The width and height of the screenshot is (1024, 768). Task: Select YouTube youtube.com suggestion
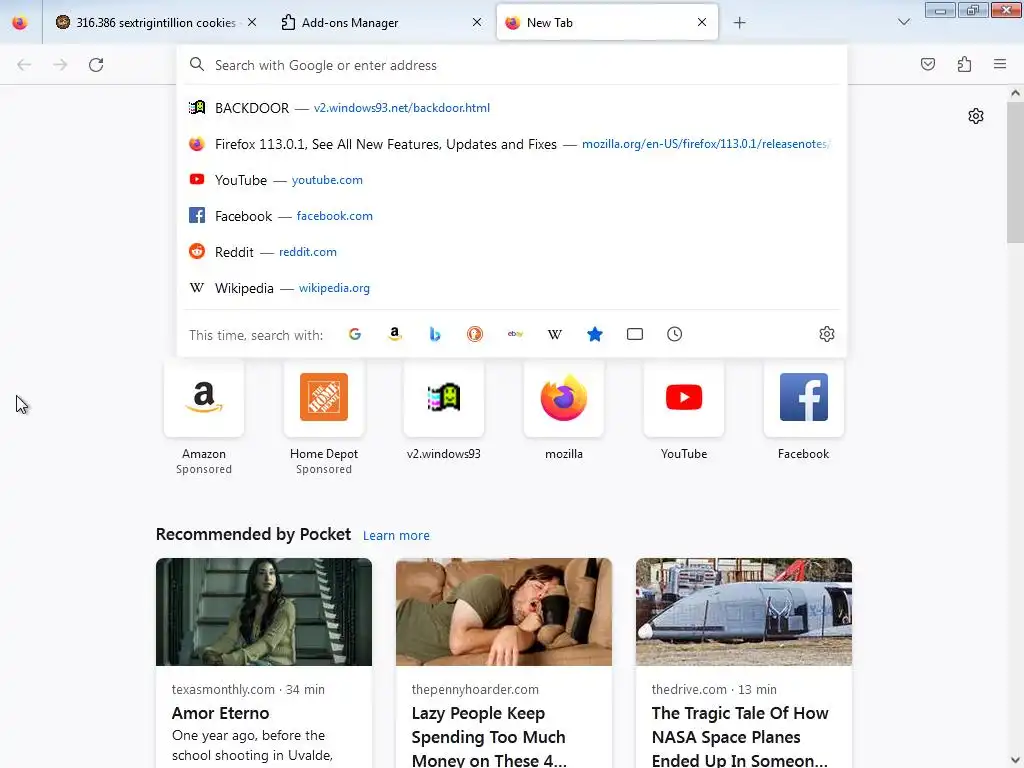(x=512, y=180)
